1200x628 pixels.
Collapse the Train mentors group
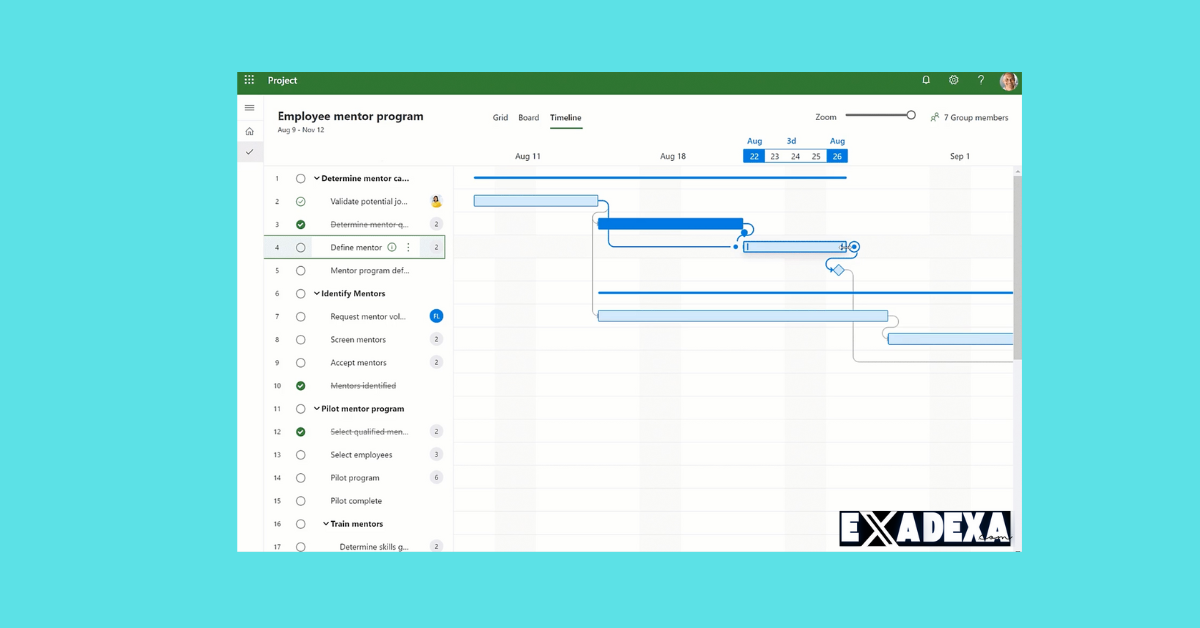[323, 523]
